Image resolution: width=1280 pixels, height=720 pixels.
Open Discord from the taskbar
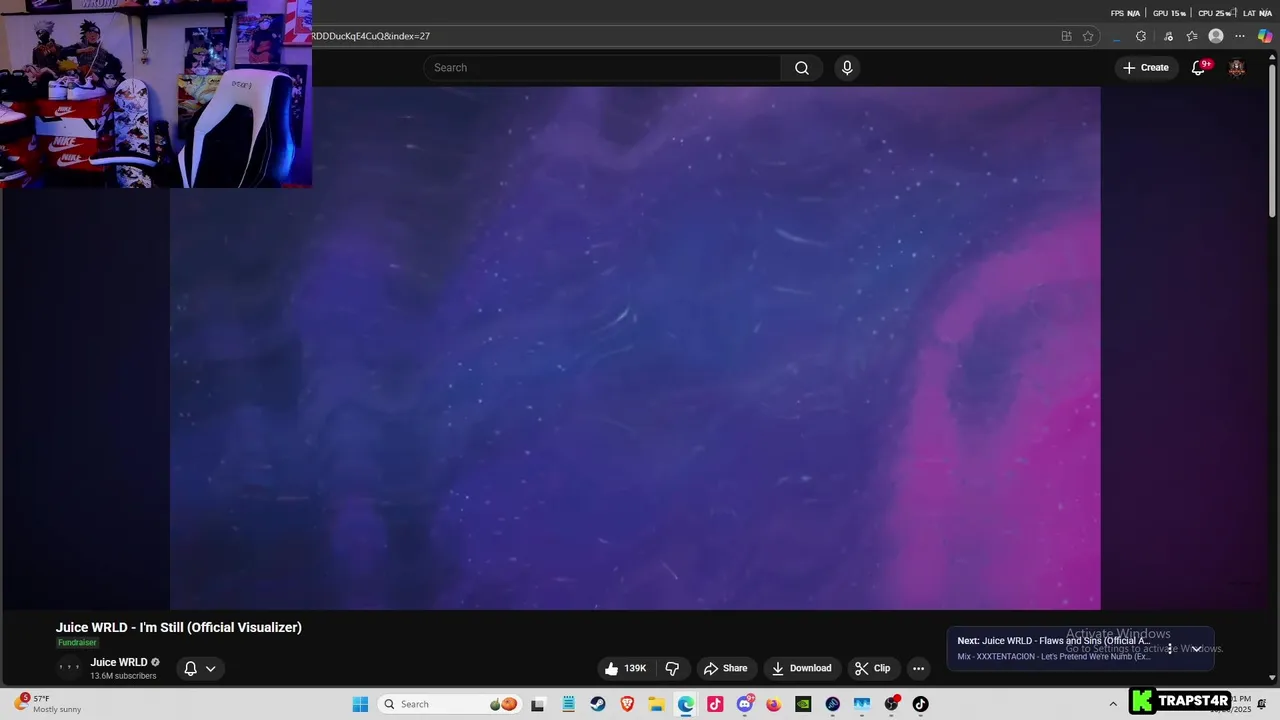744,704
